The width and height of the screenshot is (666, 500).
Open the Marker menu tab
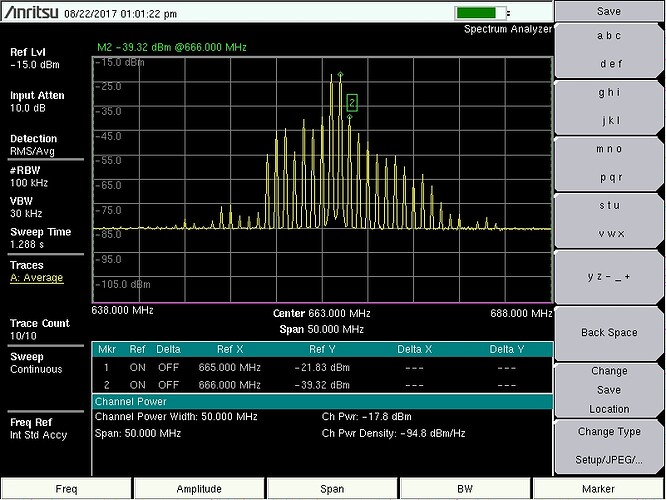point(598,487)
